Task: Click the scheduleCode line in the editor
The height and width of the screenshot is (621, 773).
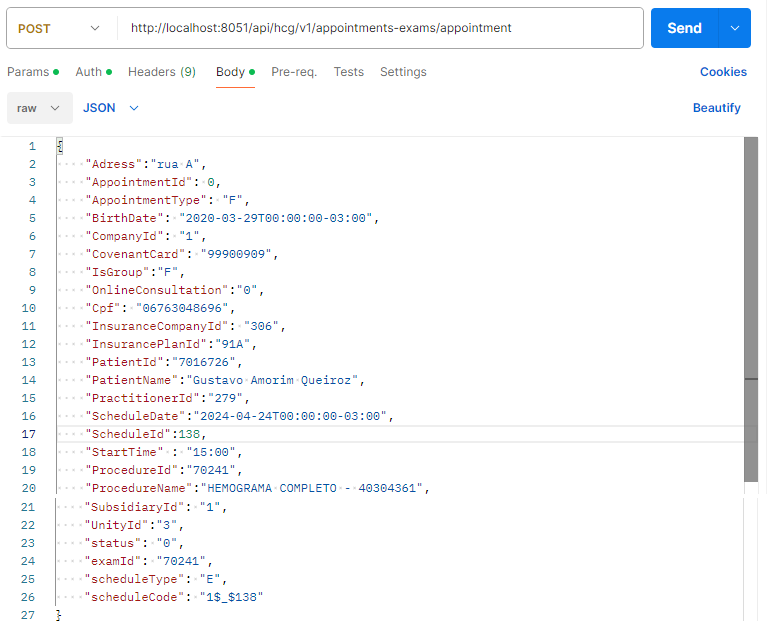Action: [177, 596]
